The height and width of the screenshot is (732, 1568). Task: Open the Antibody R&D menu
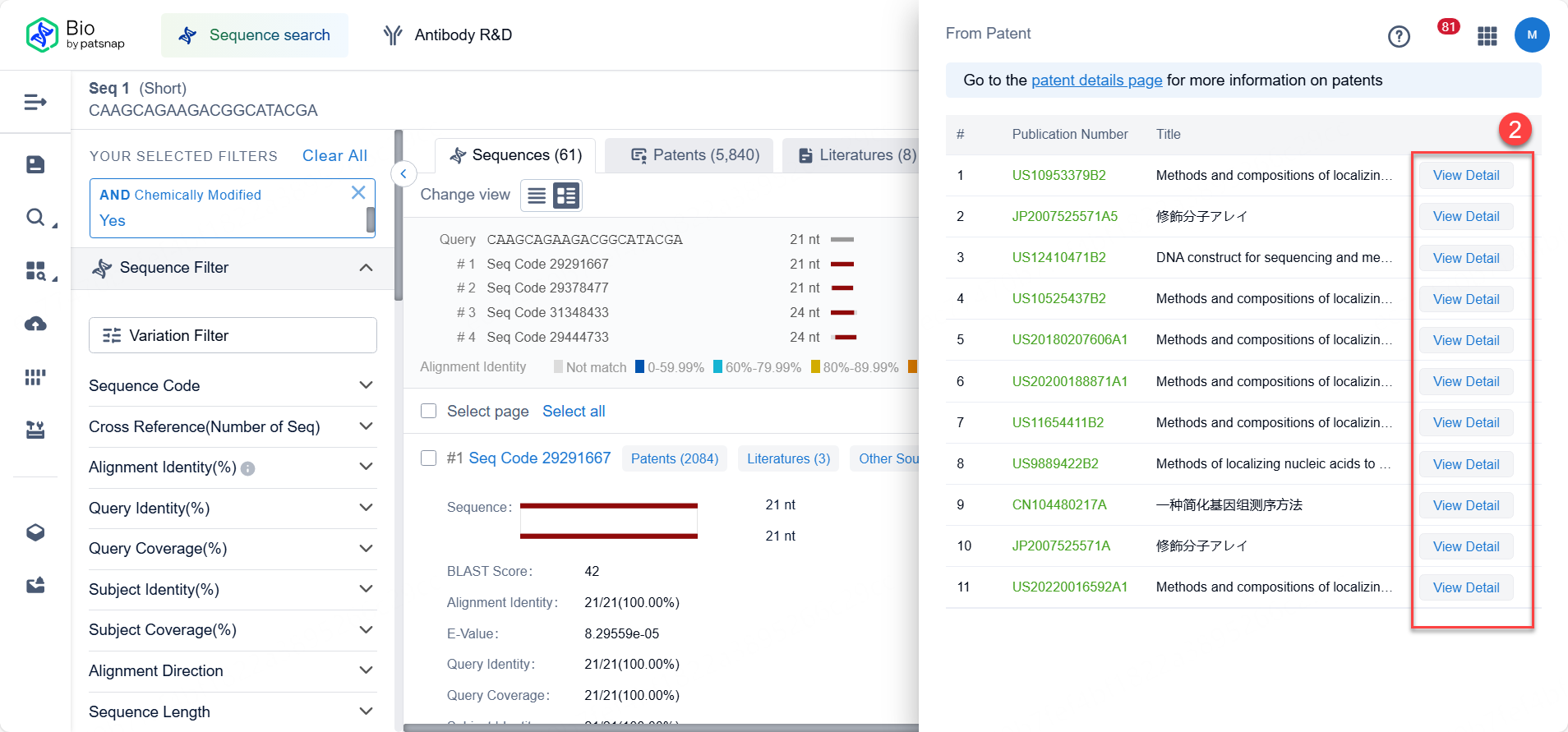(x=448, y=35)
